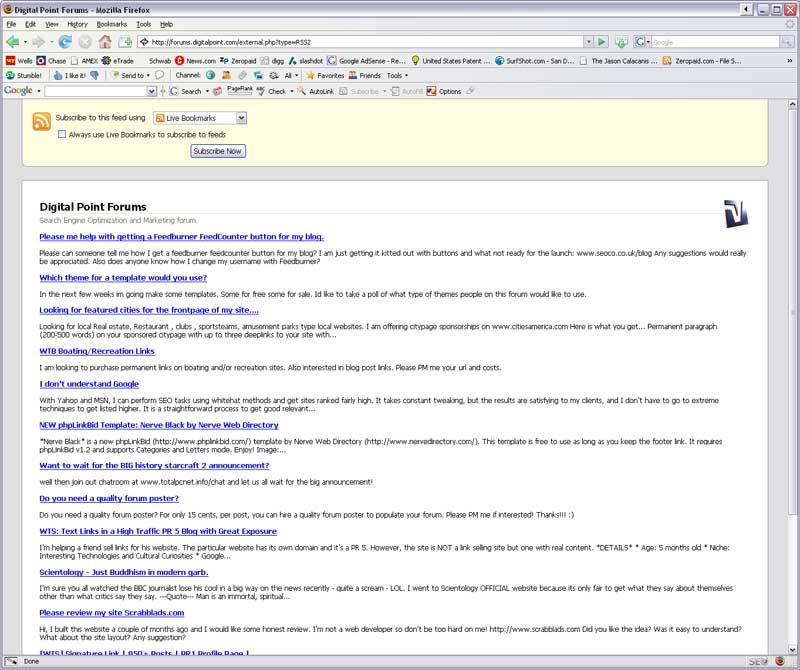The height and width of the screenshot is (670, 800).
Task: Click the SEO status bar indicator
Action: (x=758, y=661)
